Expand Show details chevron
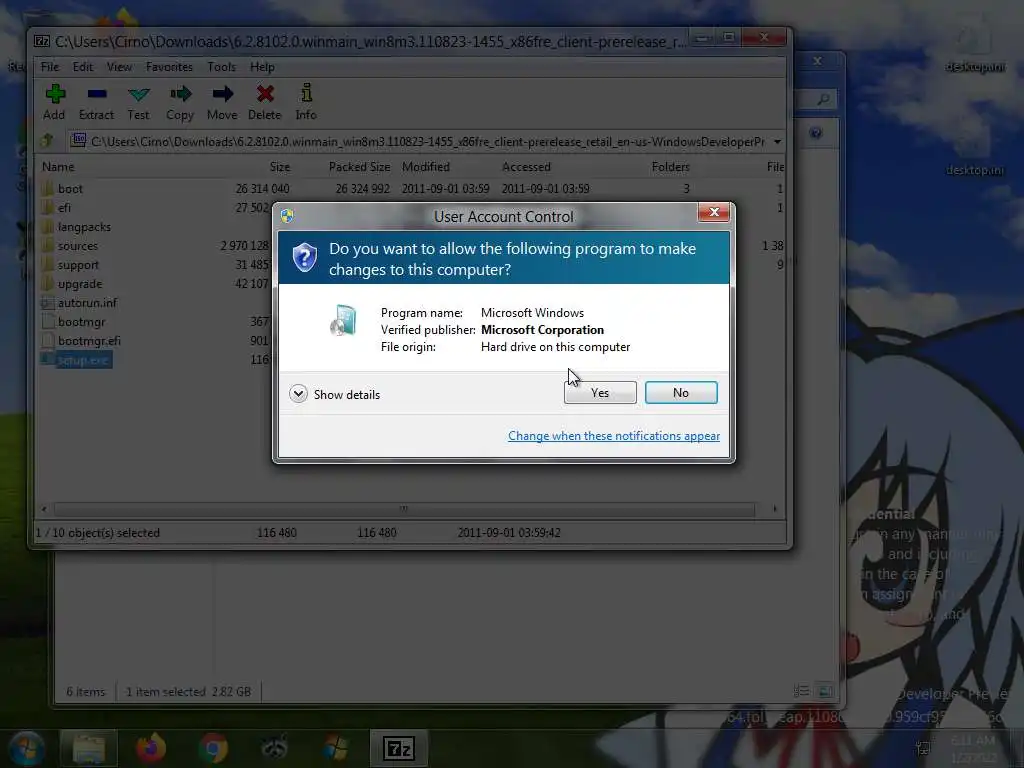 coord(298,394)
